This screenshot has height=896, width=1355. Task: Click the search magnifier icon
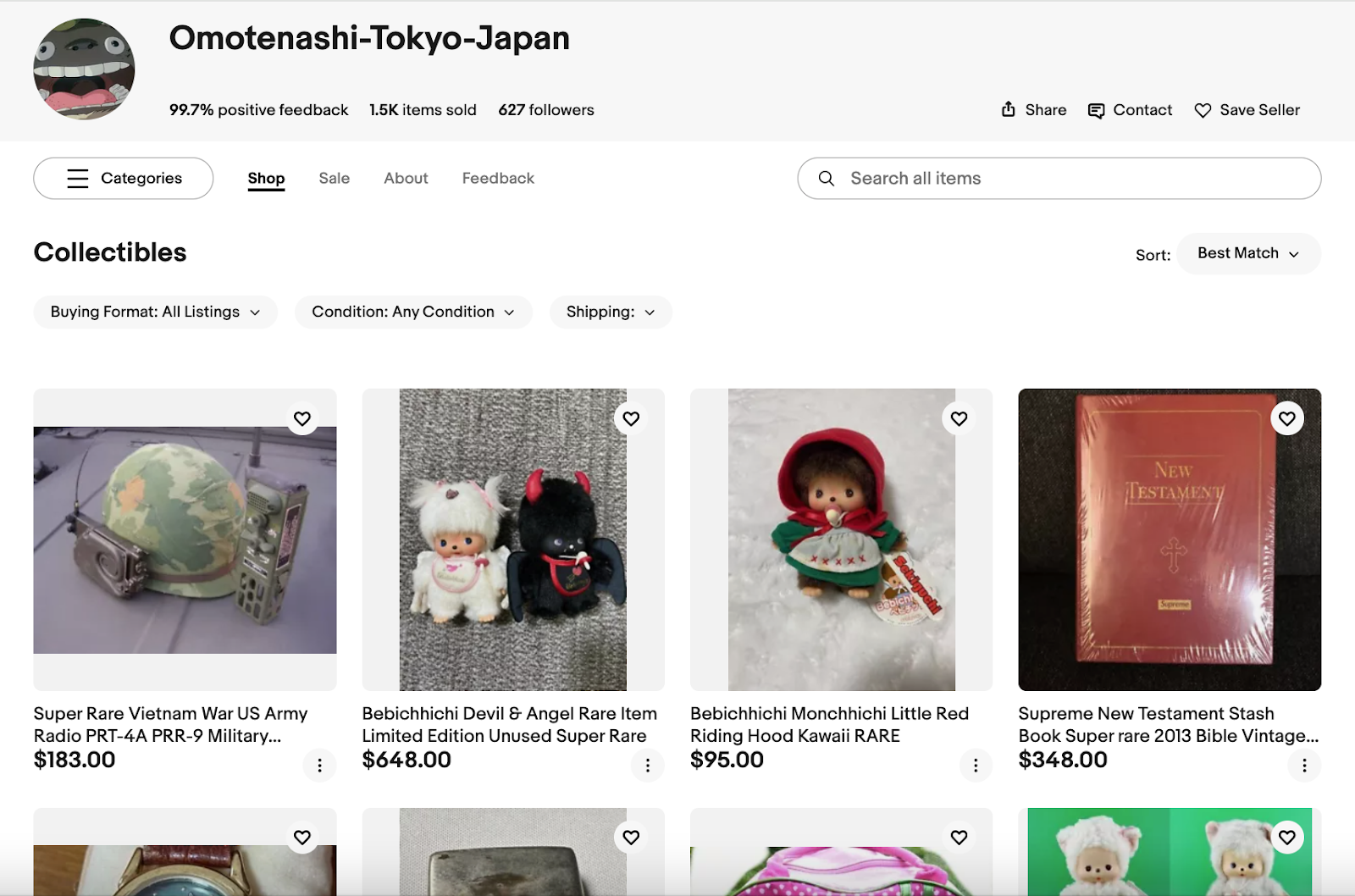(827, 179)
